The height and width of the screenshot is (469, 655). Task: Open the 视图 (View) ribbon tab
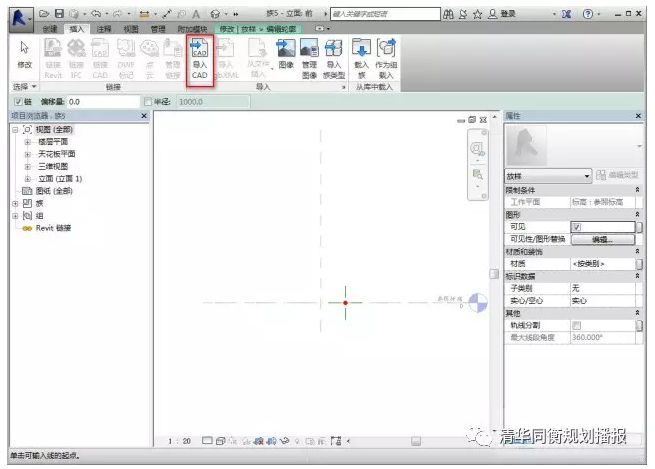(x=131, y=30)
